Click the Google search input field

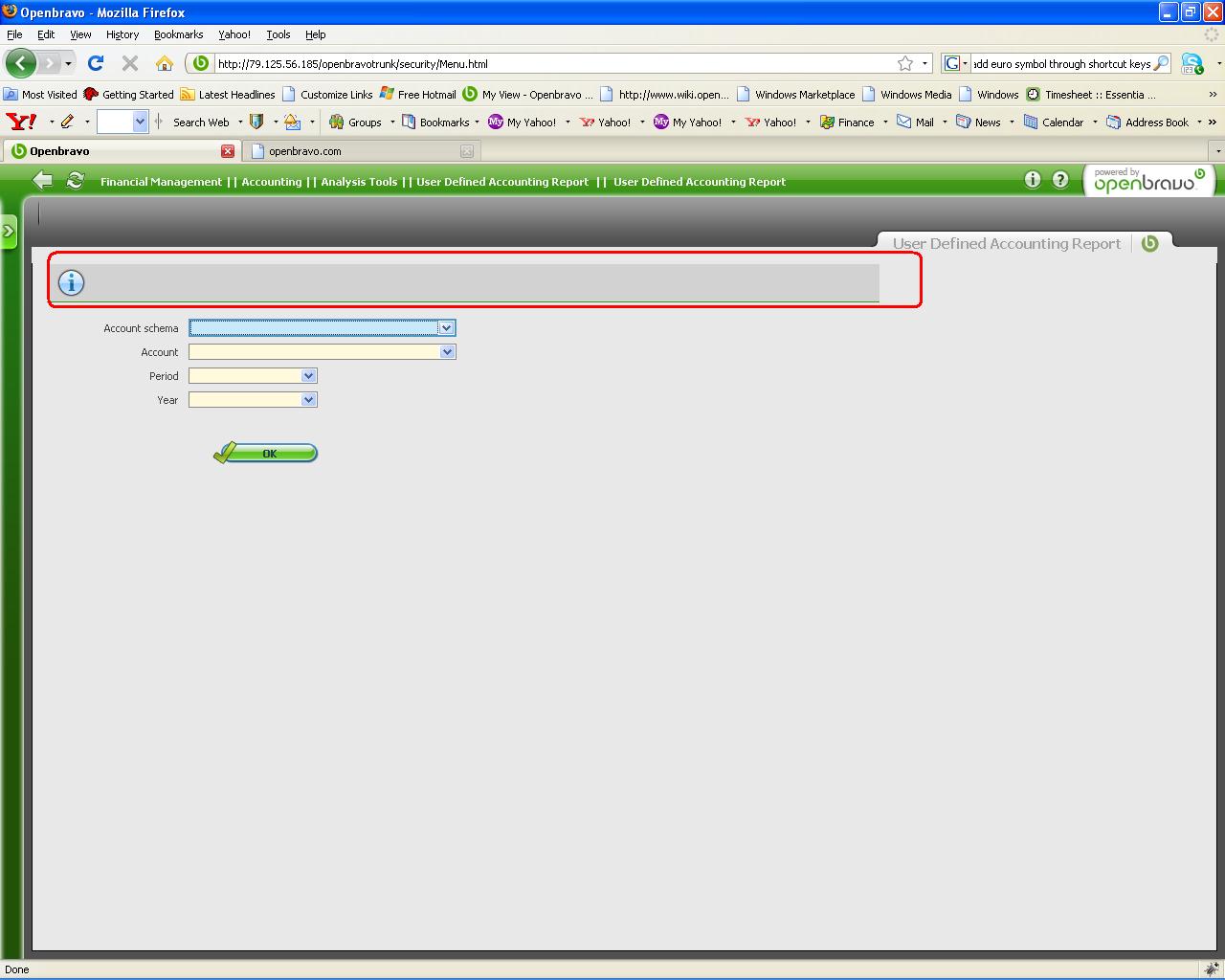[1061, 63]
